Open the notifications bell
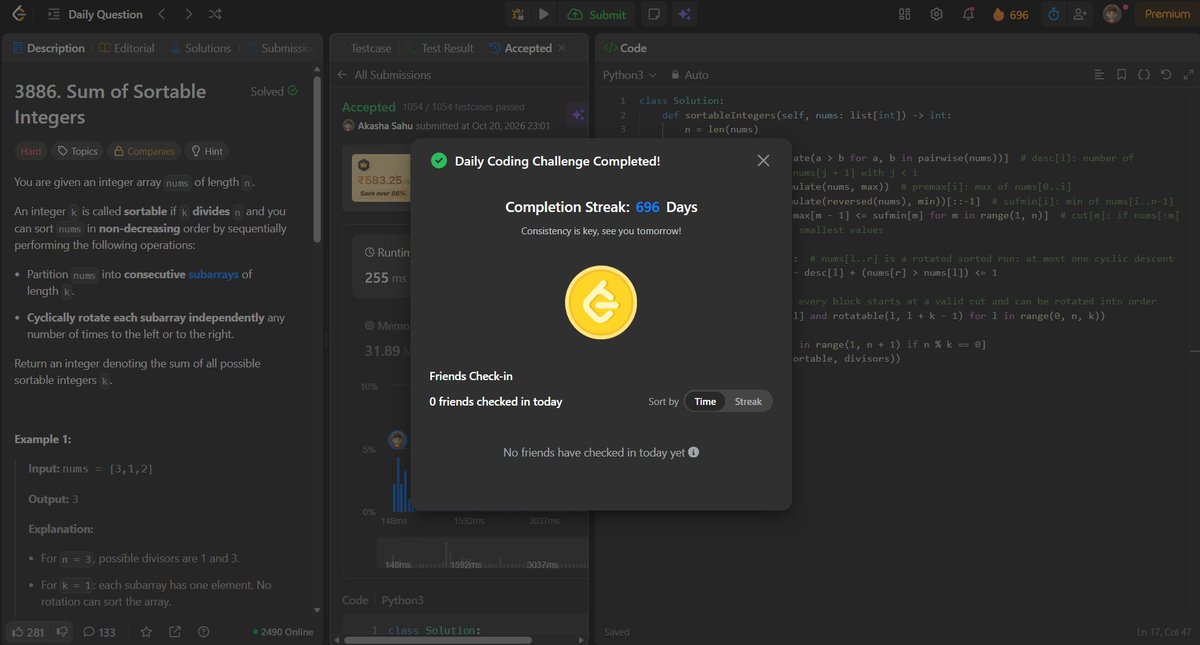The width and height of the screenshot is (1200, 645). pos(968,14)
